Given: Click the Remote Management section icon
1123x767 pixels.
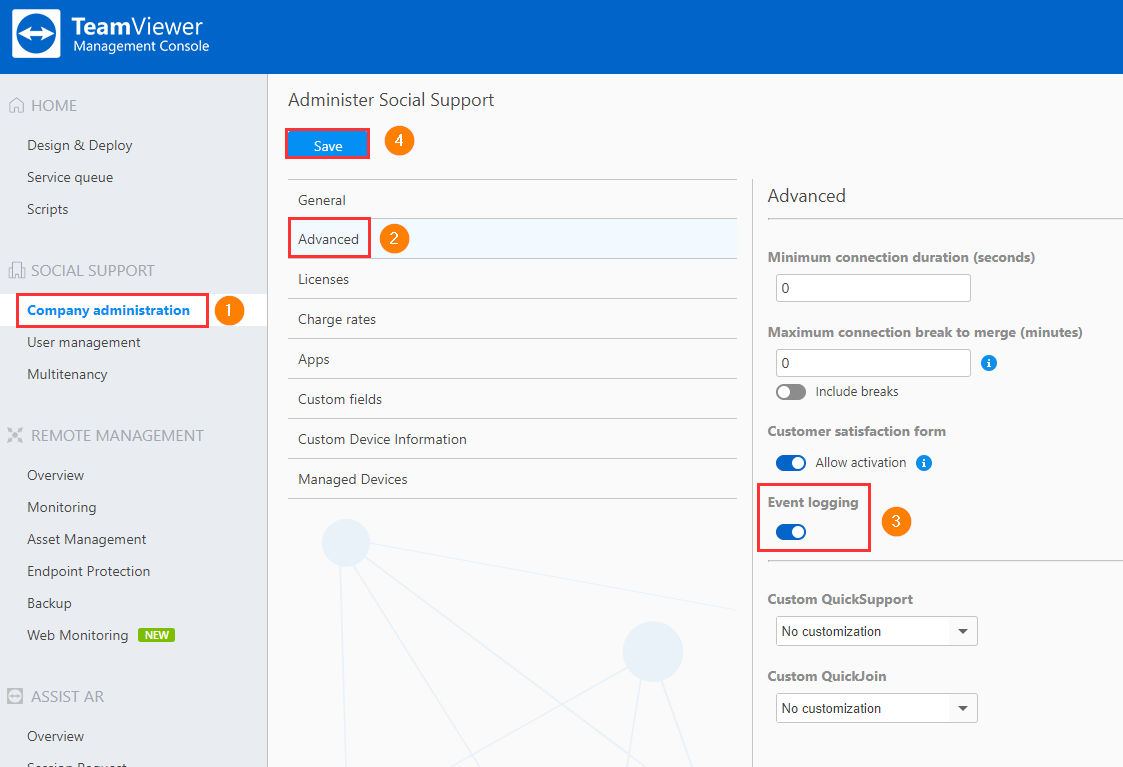Looking at the screenshot, I should coord(16,436).
